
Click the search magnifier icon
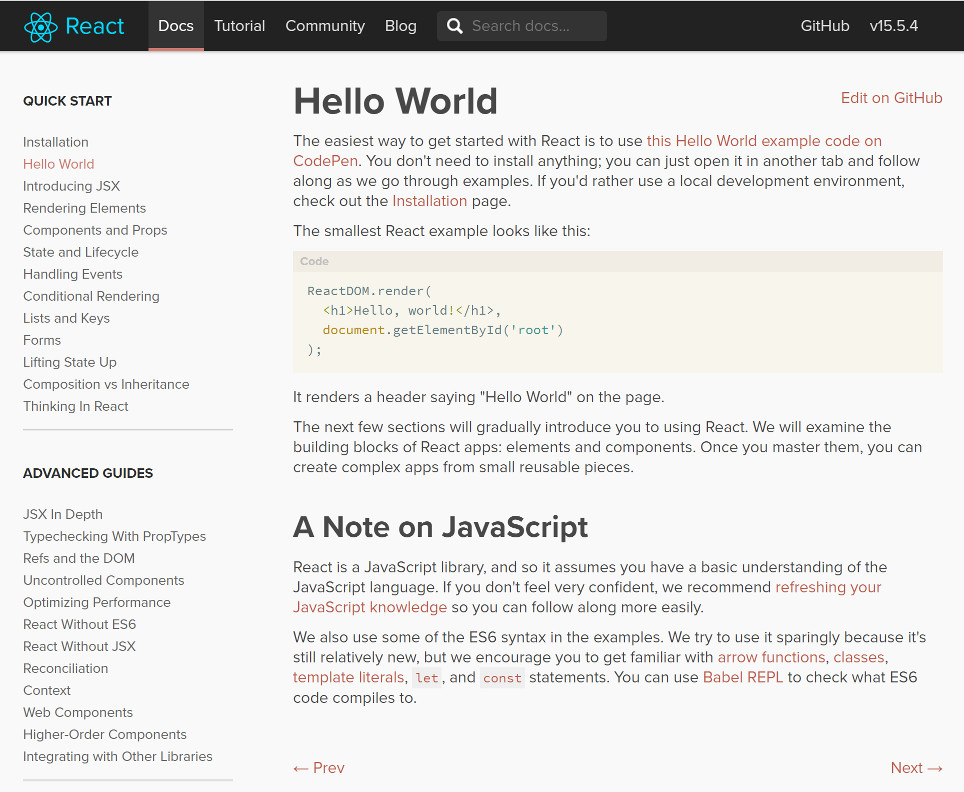[x=454, y=26]
